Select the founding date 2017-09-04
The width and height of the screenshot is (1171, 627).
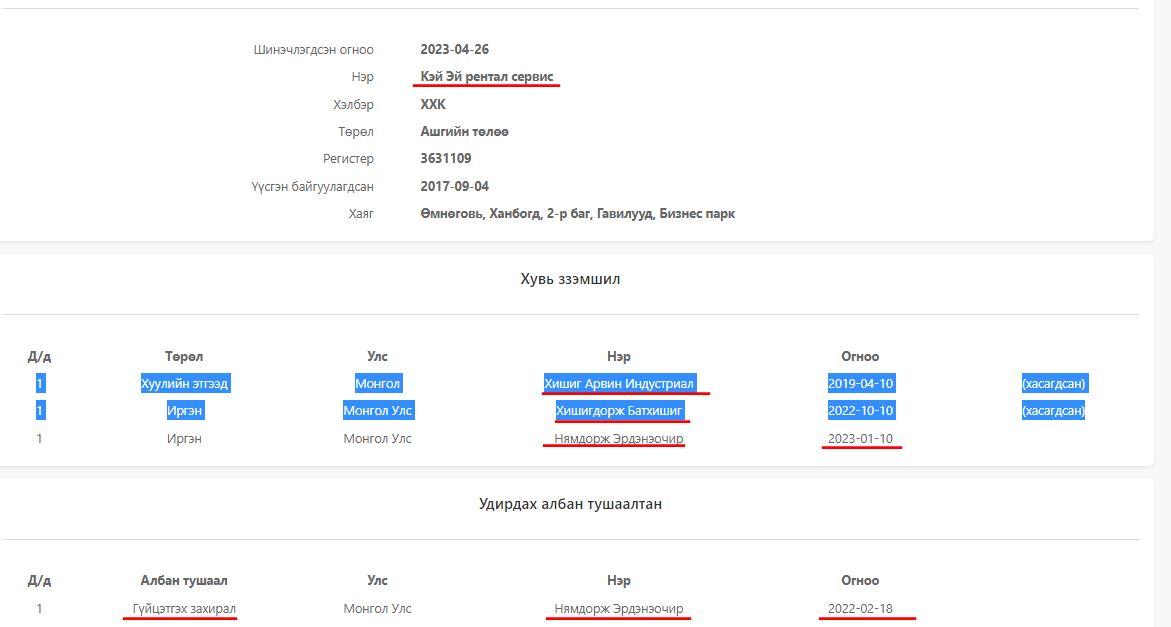point(455,186)
